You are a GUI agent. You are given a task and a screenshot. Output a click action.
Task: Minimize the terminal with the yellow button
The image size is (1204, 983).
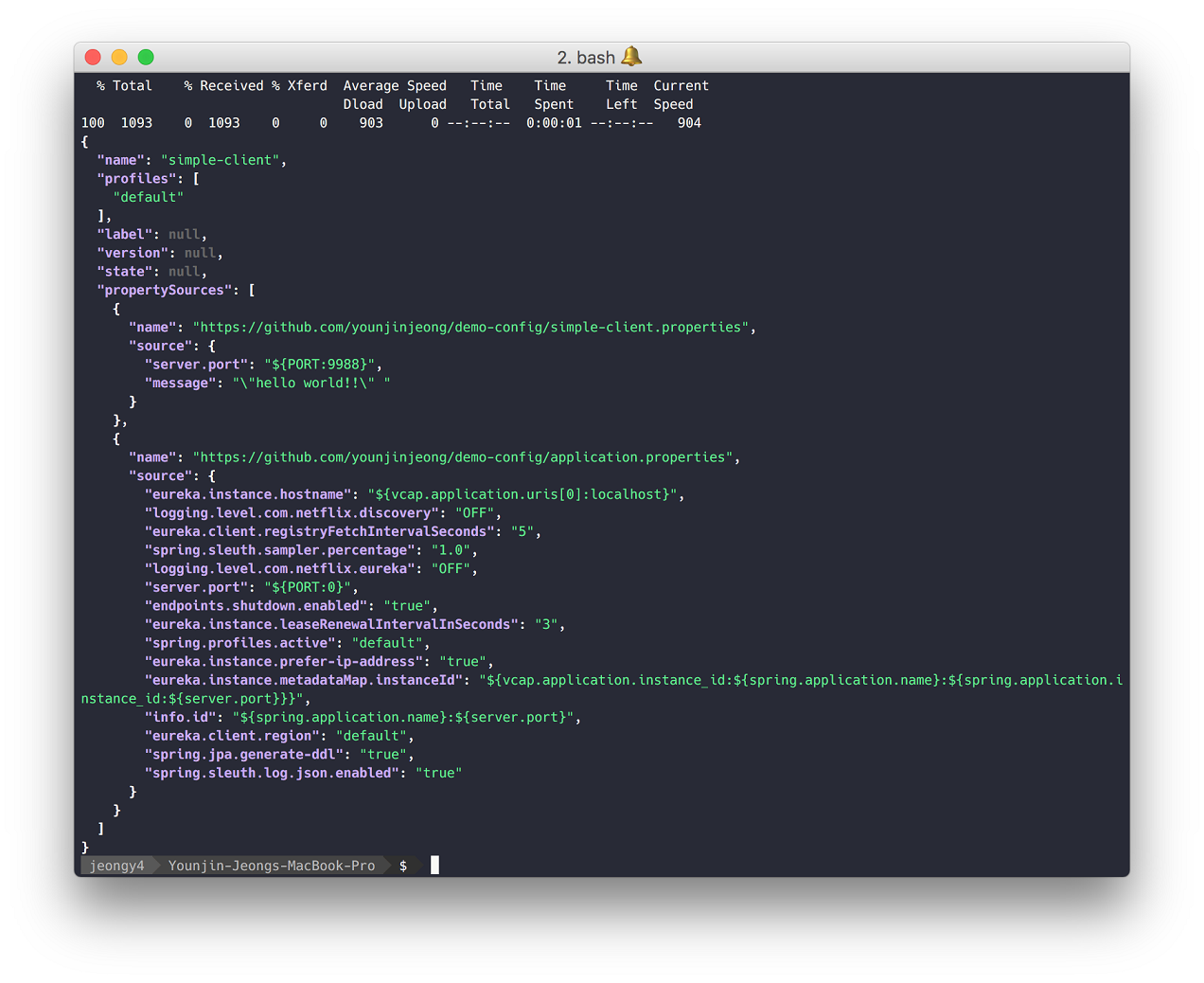(x=119, y=57)
